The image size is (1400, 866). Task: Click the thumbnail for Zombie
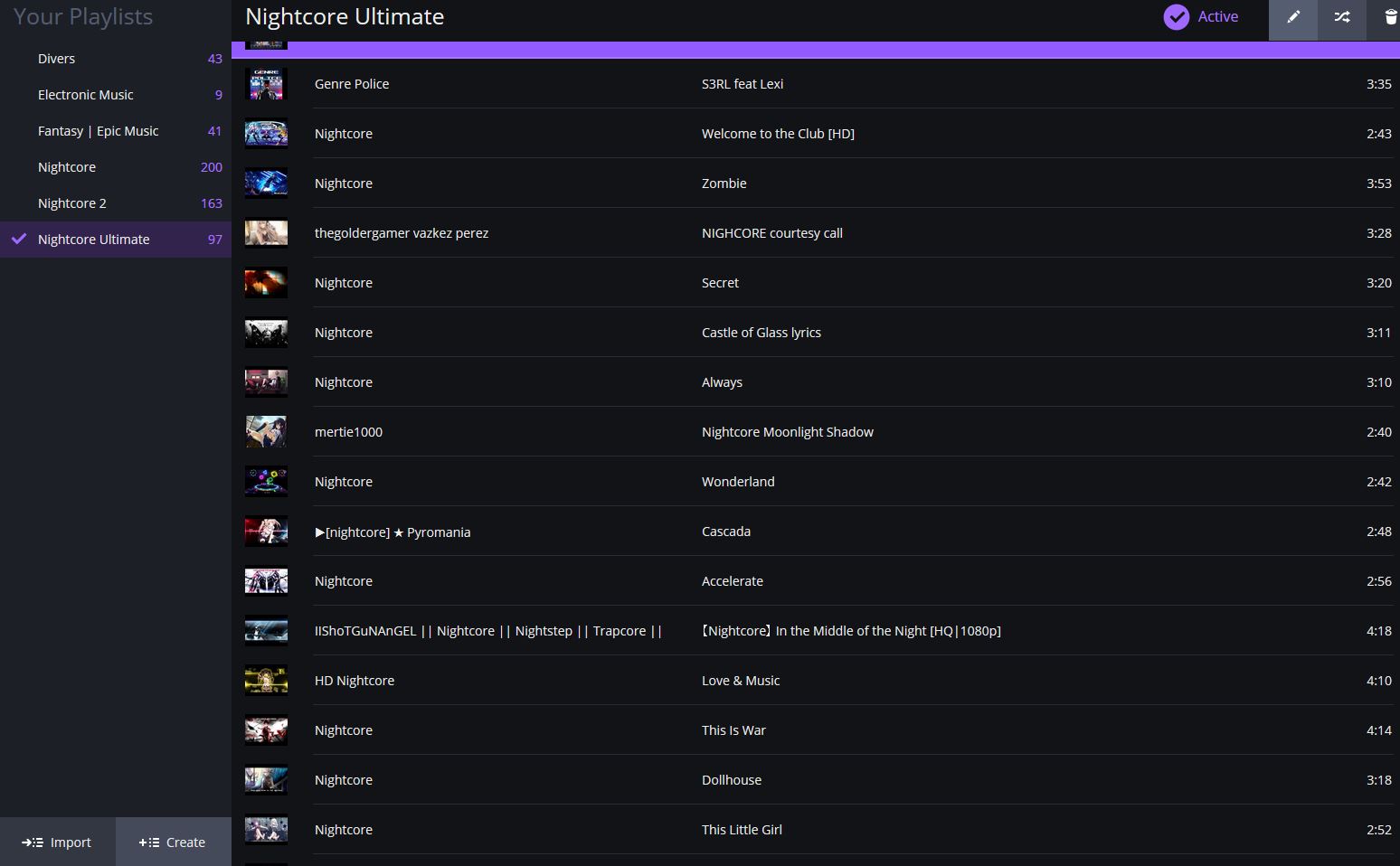(x=266, y=184)
